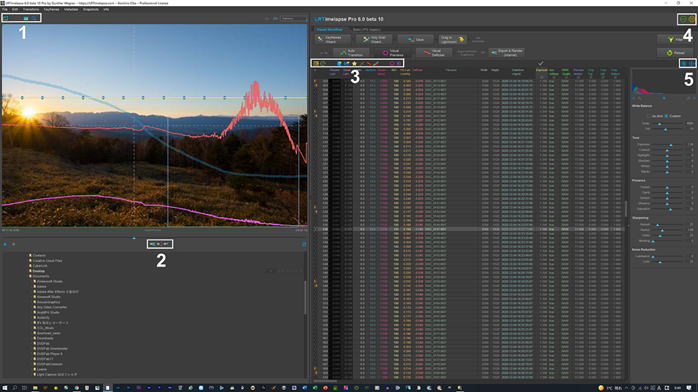Select the Custom white balance radio option
This screenshot has height=392, width=698.
pyautogui.click(x=666, y=116)
